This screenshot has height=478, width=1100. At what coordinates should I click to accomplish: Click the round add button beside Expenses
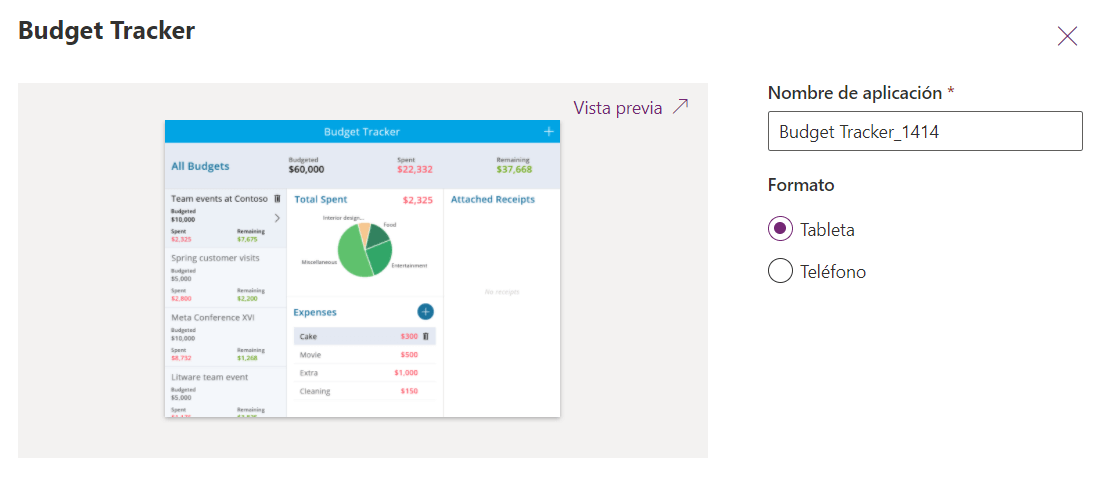tap(425, 312)
